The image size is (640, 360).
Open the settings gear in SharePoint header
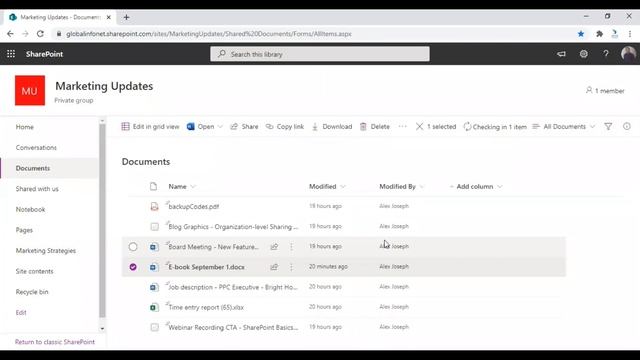pyautogui.click(x=584, y=54)
